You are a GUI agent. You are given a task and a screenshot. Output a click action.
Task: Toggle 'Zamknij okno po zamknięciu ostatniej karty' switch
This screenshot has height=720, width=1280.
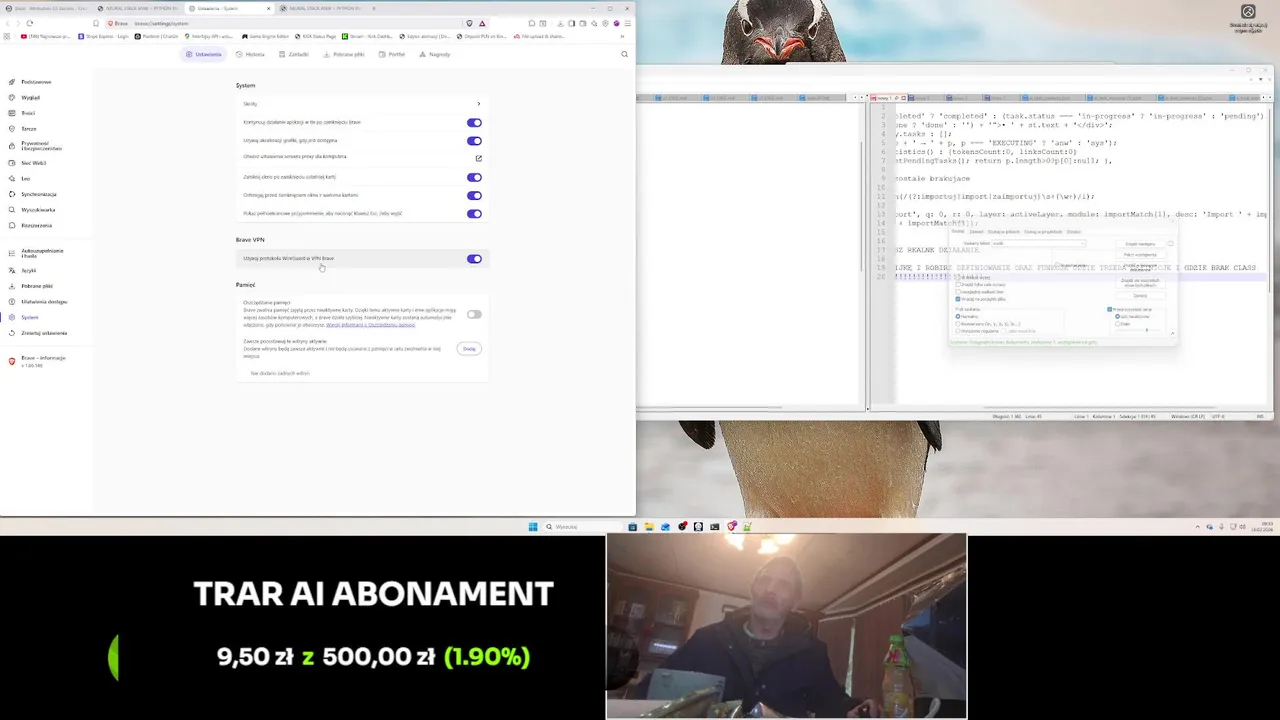(x=474, y=177)
